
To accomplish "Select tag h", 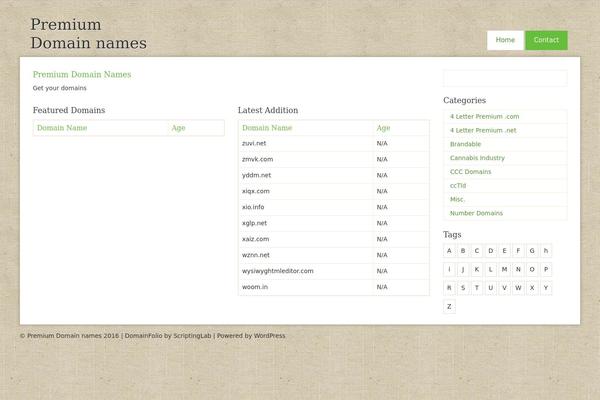I will click(x=546, y=251).
